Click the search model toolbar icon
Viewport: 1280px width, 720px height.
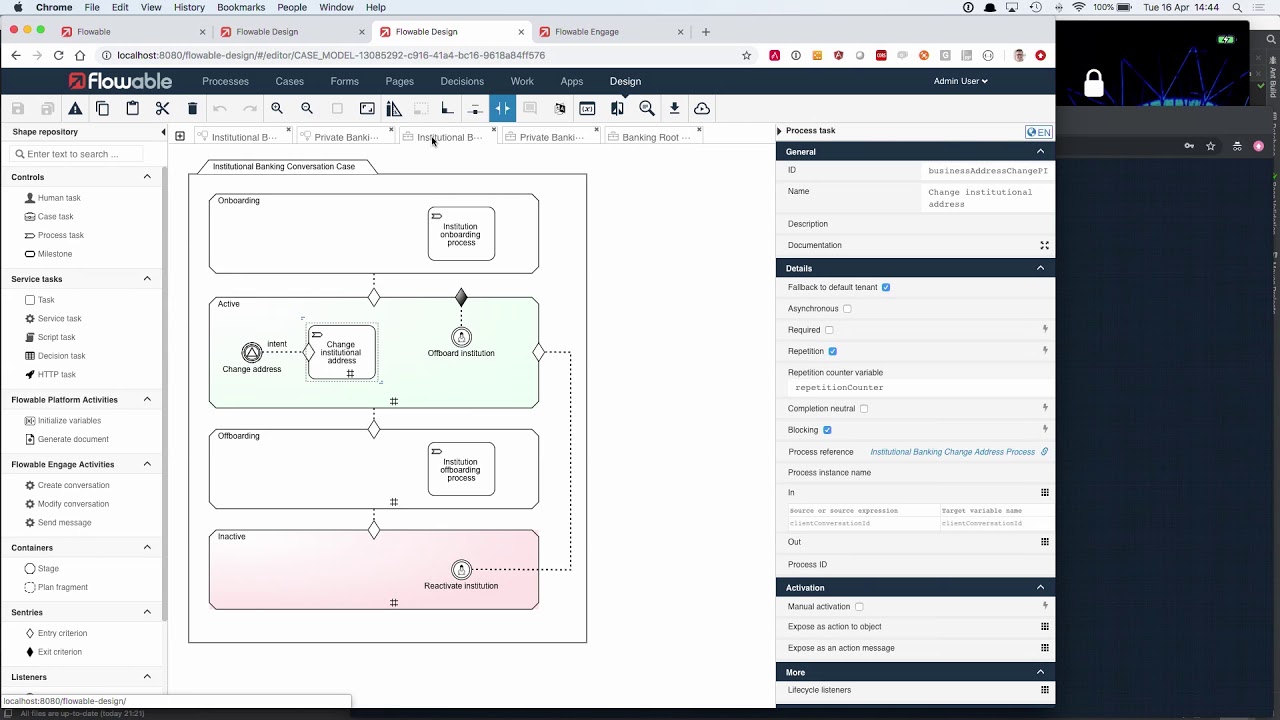tap(647, 108)
